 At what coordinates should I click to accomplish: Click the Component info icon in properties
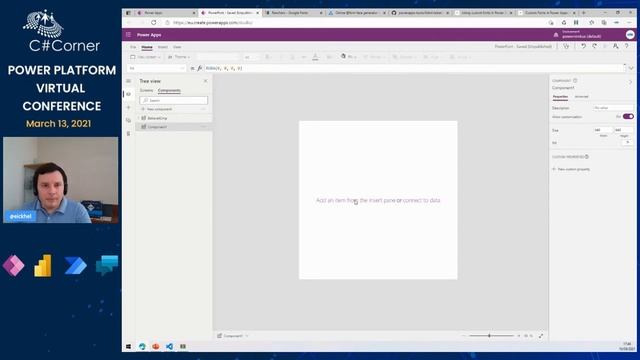(x=575, y=80)
